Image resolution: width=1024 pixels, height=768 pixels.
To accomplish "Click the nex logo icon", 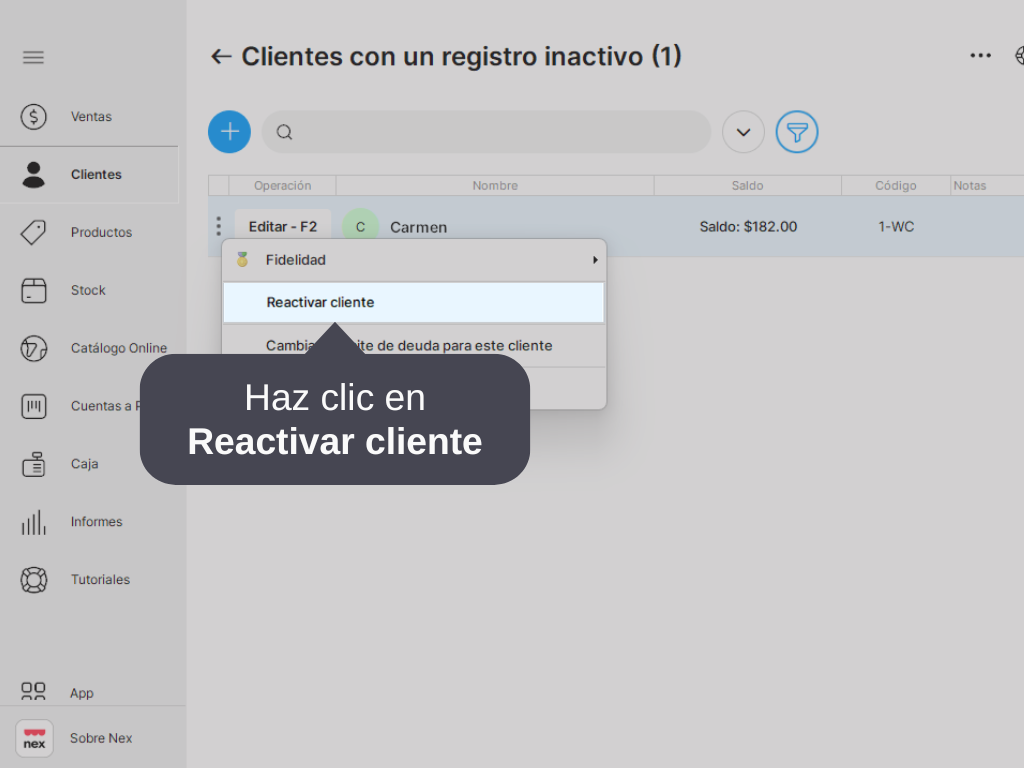I will (x=34, y=739).
